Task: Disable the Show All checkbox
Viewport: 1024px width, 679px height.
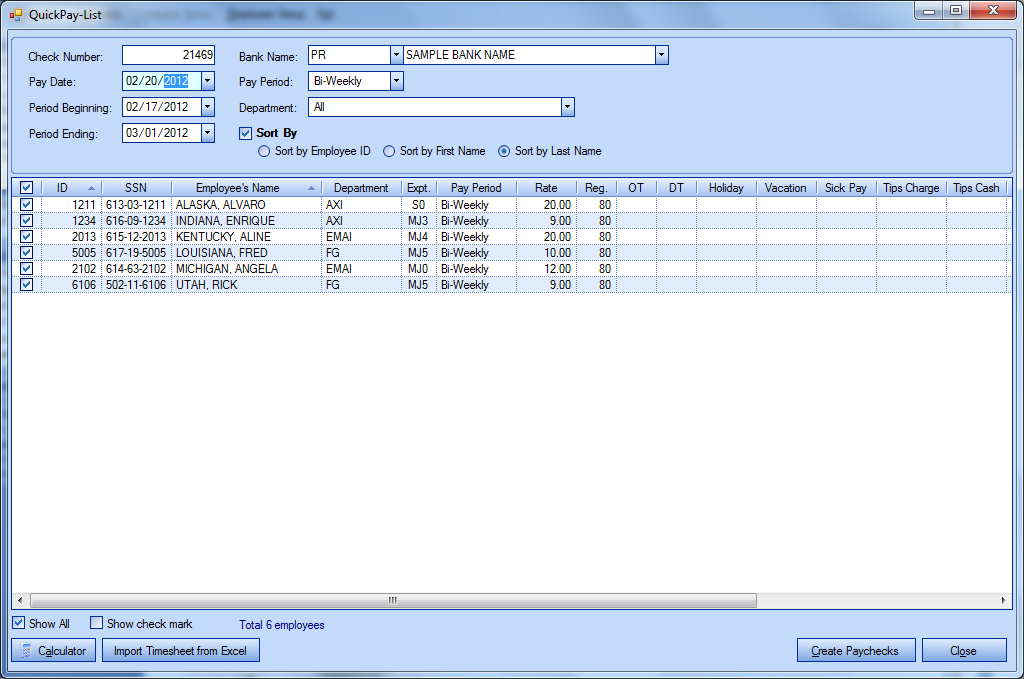Action: click(19, 624)
